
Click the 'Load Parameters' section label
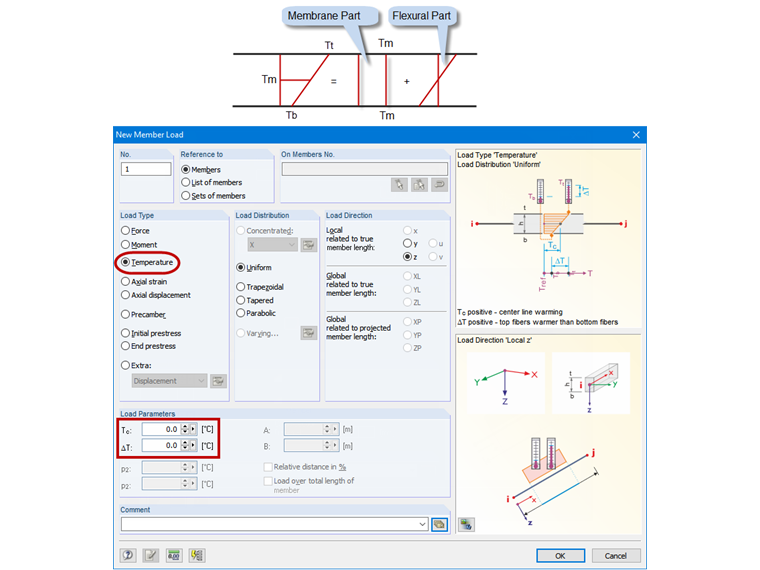pos(147,414)
